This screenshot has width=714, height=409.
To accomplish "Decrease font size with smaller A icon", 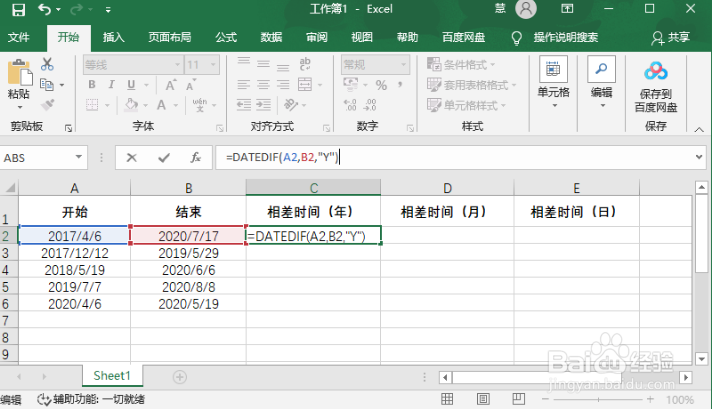I will 190,85.
